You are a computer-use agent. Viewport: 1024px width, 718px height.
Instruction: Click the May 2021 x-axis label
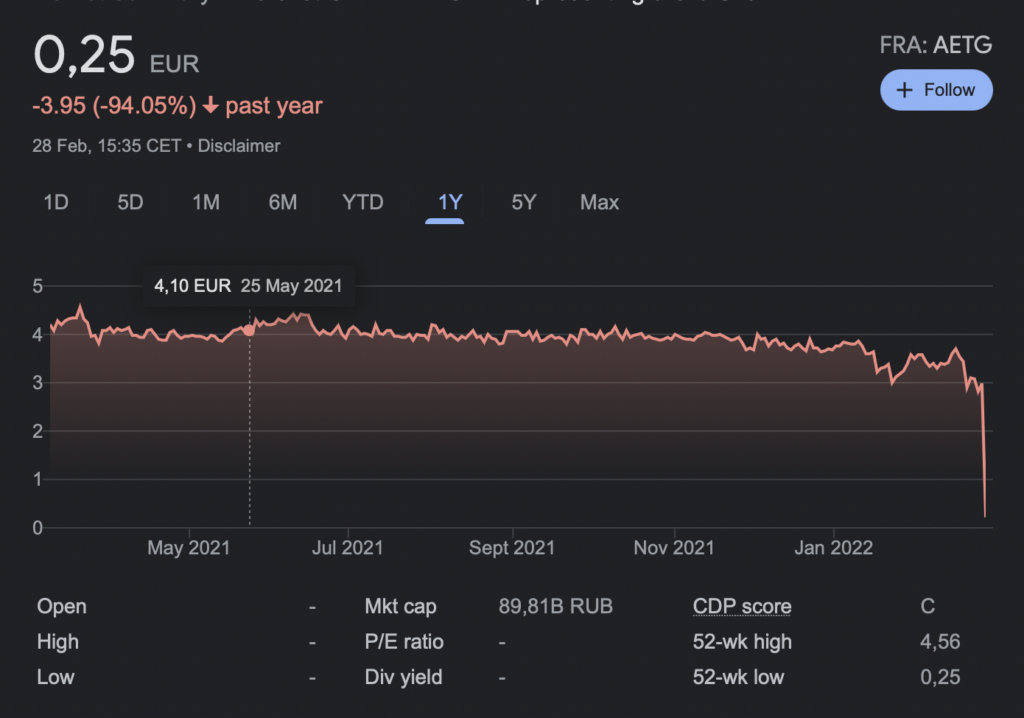click(x=188, y=548)
